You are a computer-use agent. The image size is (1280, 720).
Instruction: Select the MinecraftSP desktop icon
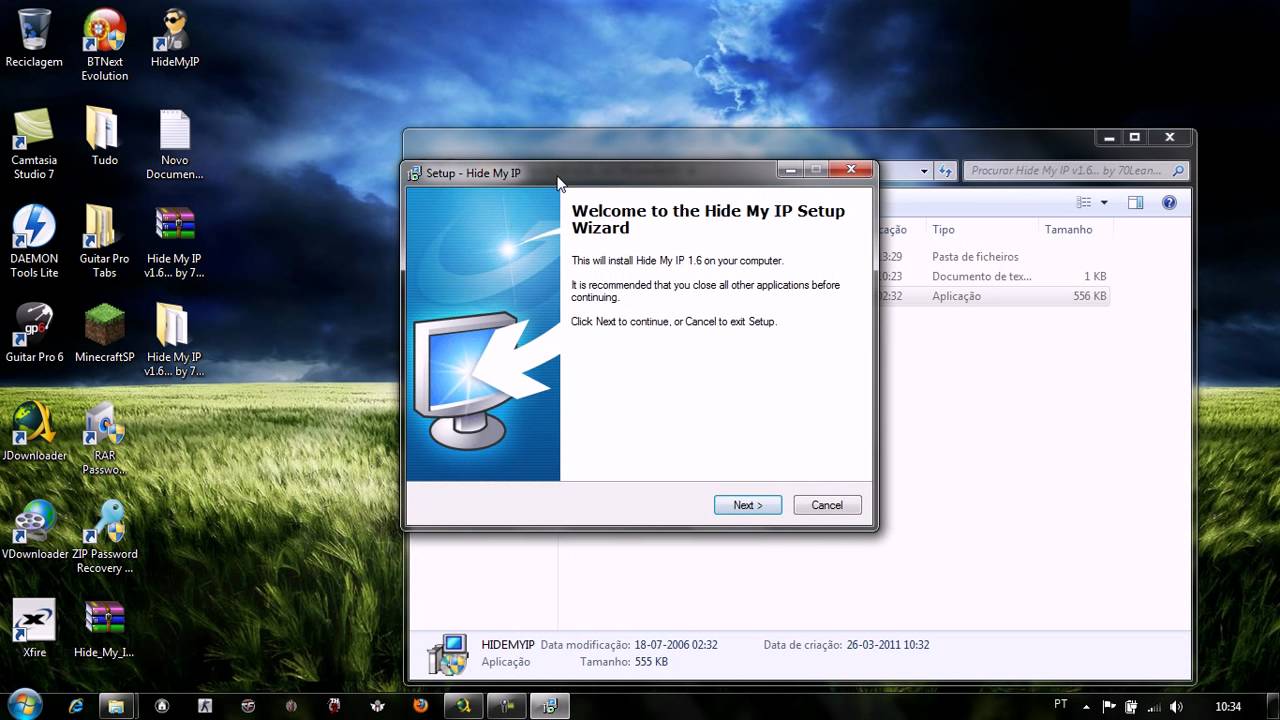click(x=104, y=333)
